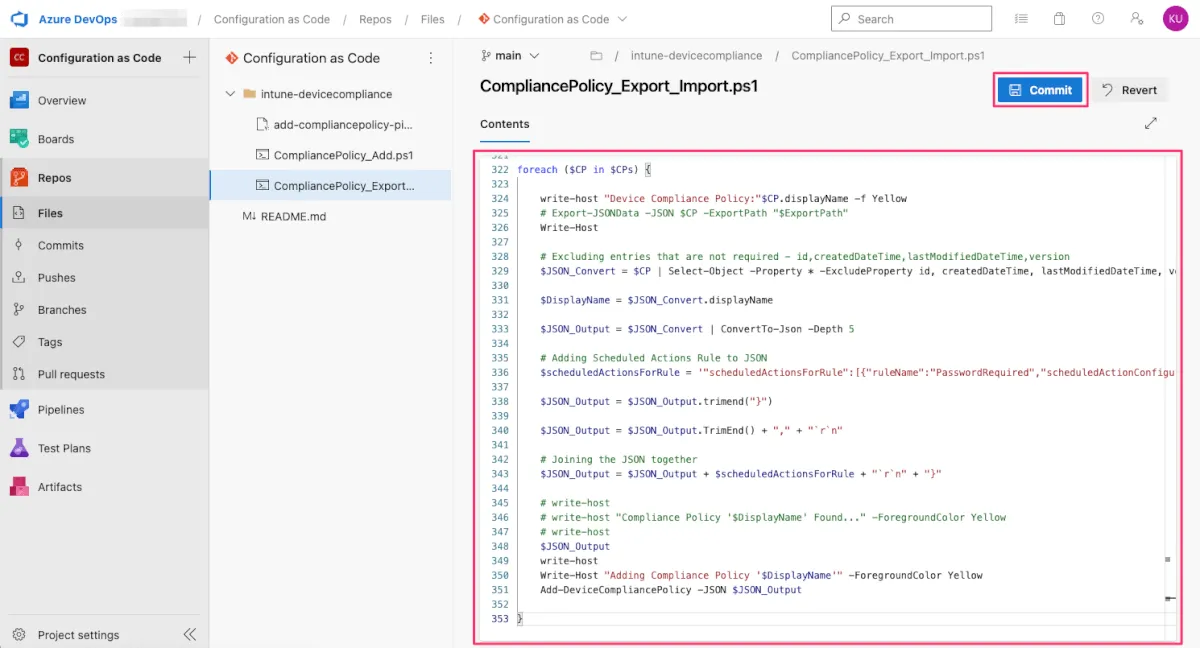Open more options for Configuration as Code repo
The width and height of the screenshot is (1200, 648).
[431, 58]
